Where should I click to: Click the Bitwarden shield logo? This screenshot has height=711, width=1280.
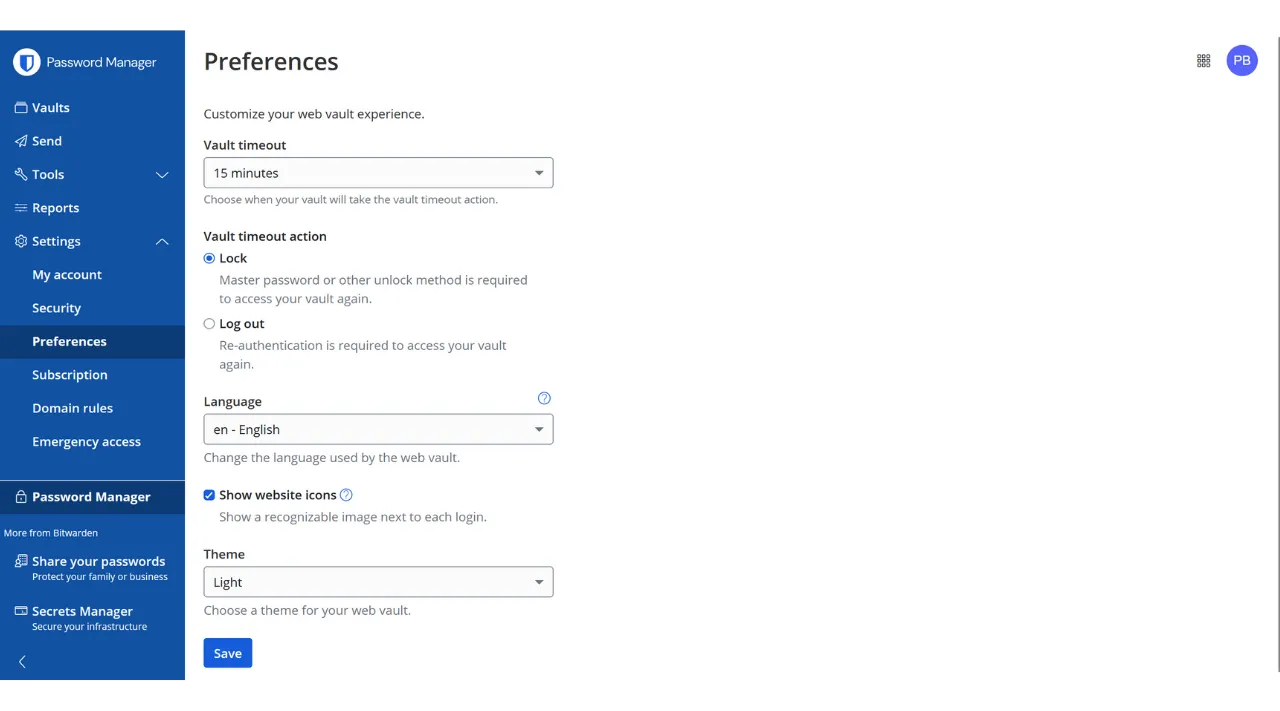pos(27,62)
